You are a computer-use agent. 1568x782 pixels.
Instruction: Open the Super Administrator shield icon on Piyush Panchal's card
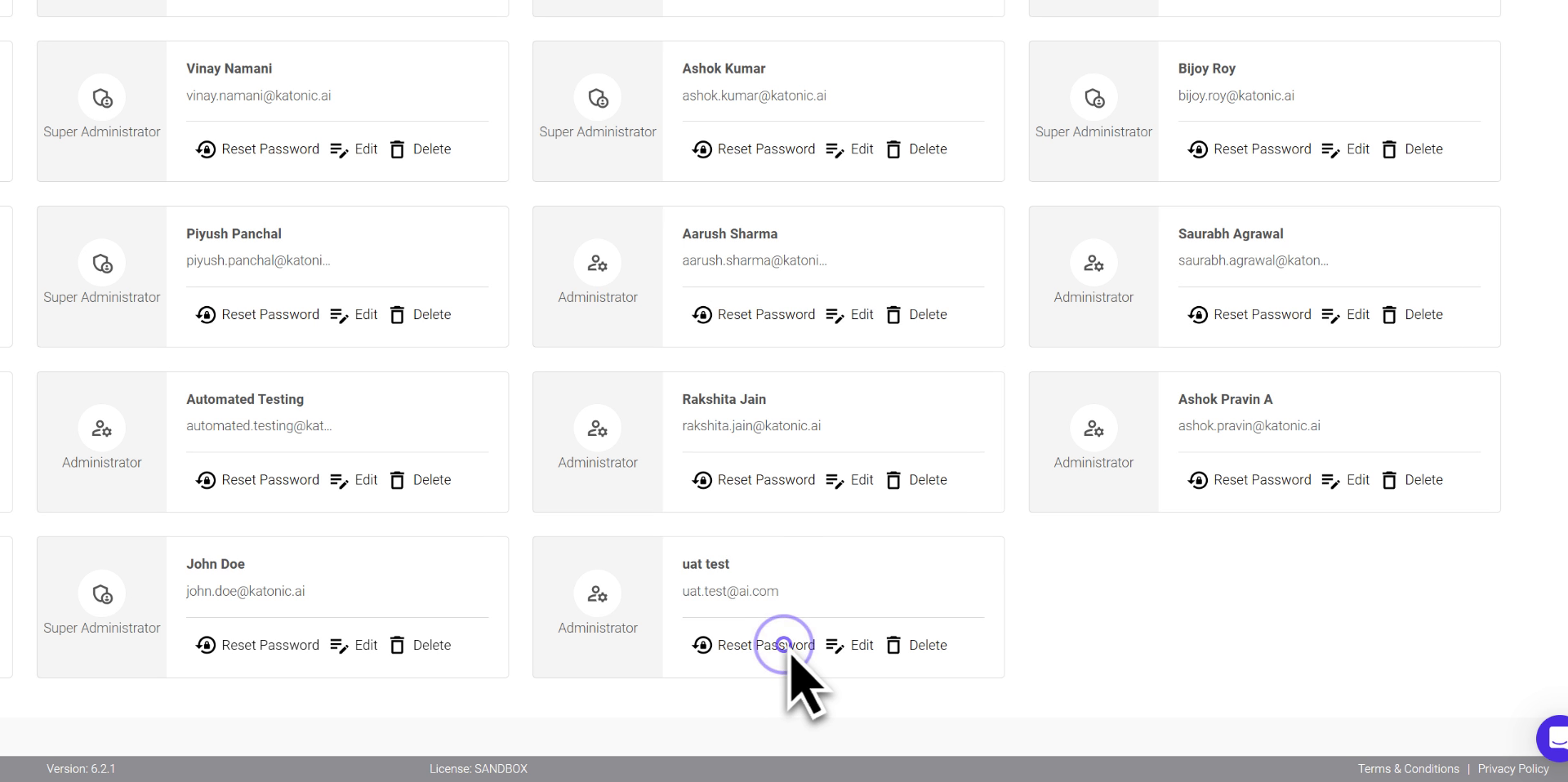coord(102,264)
